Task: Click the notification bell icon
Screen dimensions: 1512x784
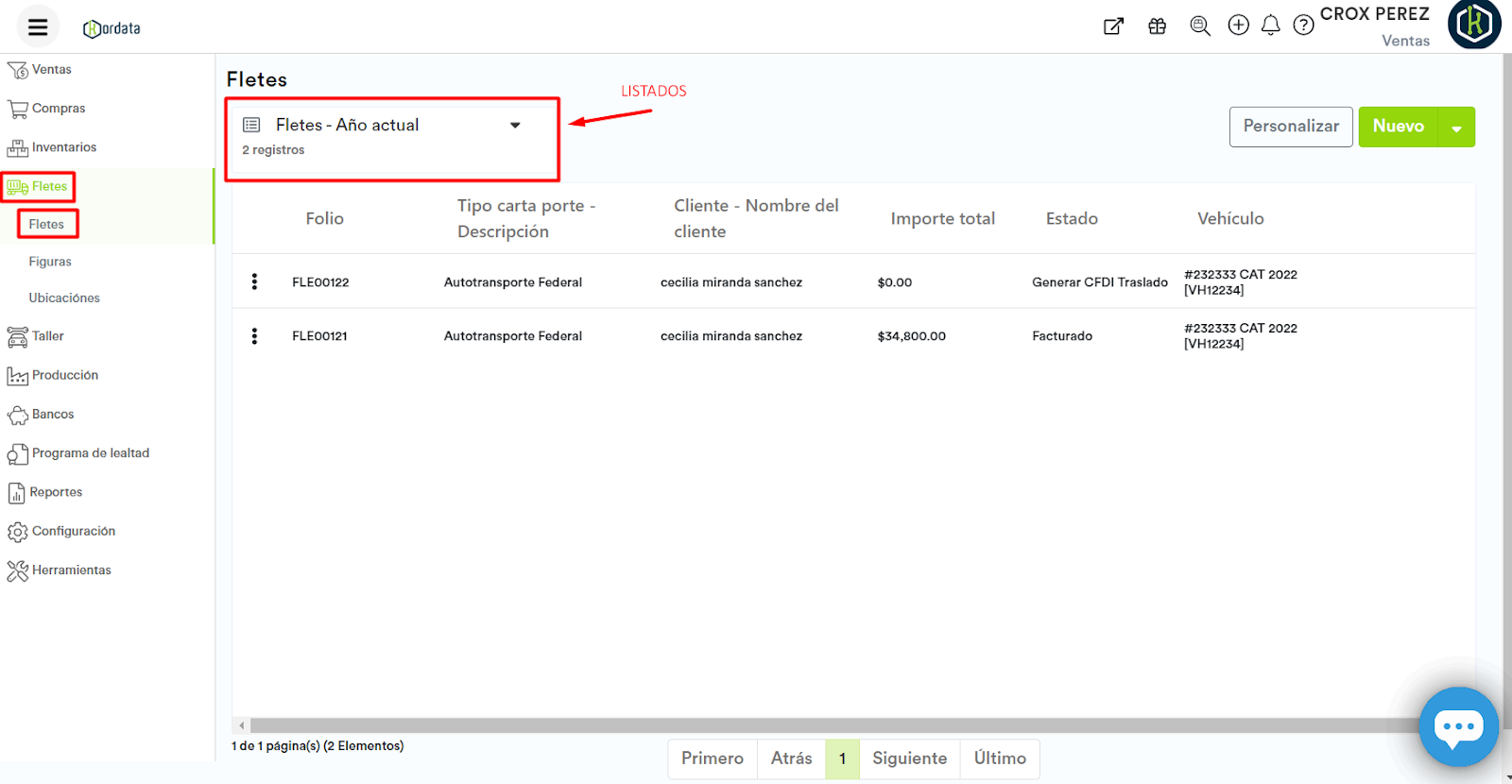Action: pos(1271,26)
